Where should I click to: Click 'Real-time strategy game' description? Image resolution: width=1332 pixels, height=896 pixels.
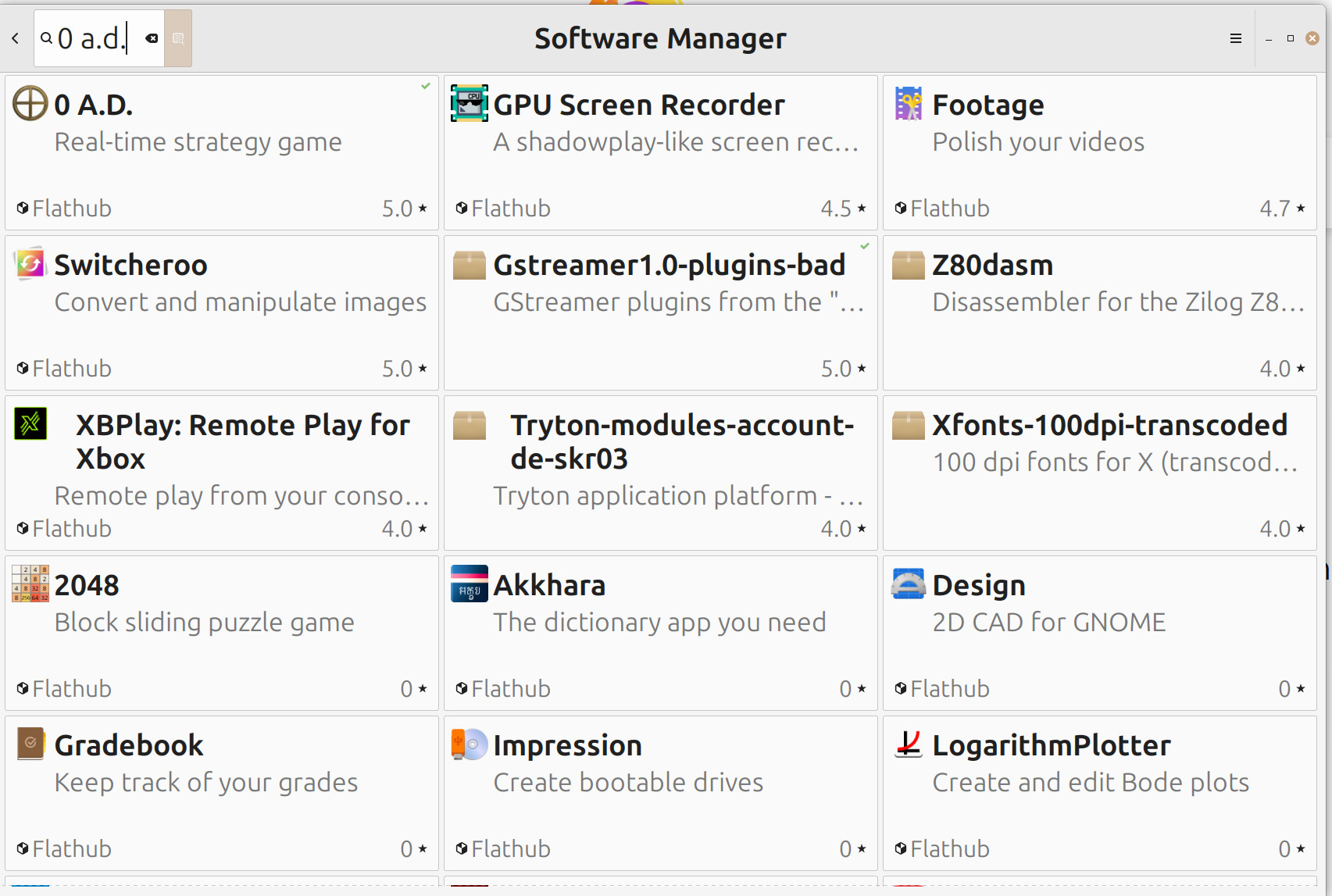pos(198,142)
